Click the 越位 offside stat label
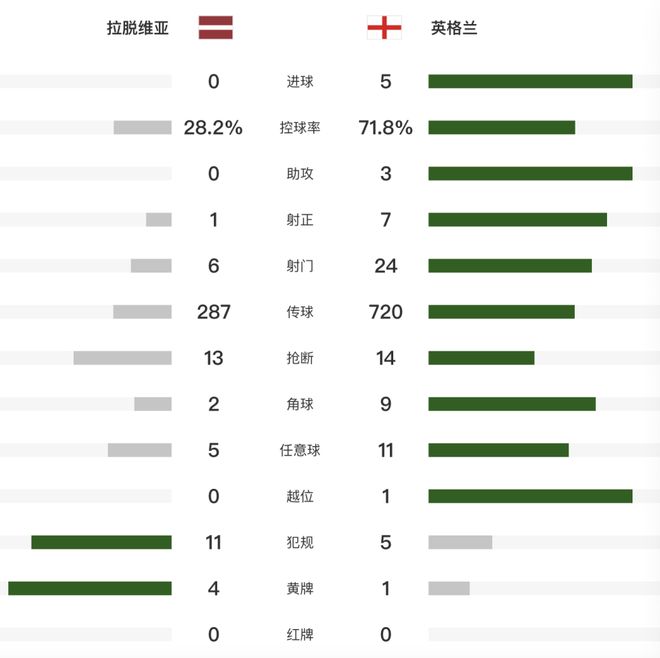The height and width of the screenshot is (658, 660). (x=300, y=496)
